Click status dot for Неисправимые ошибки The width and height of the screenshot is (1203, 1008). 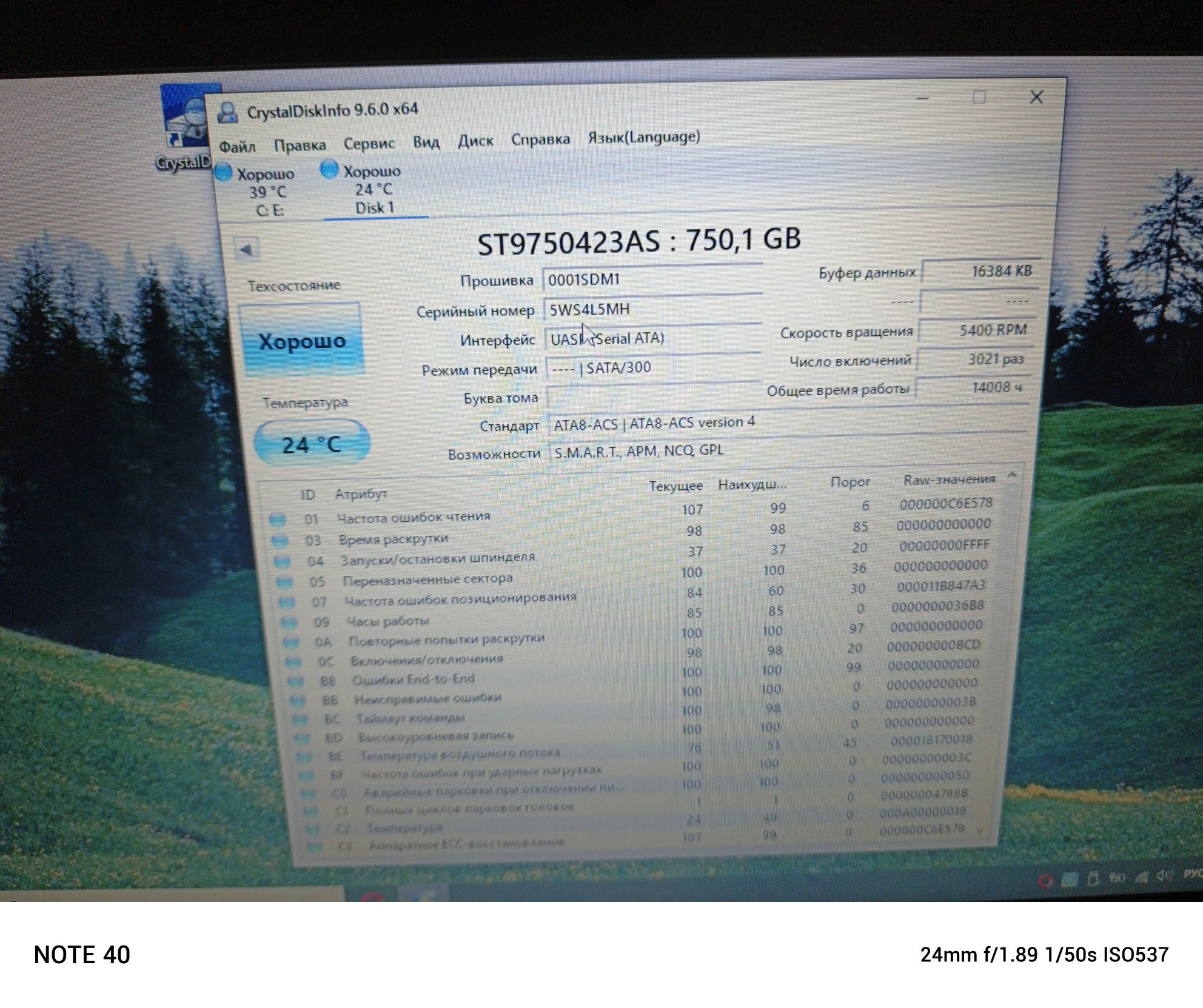tap(298, 701)
